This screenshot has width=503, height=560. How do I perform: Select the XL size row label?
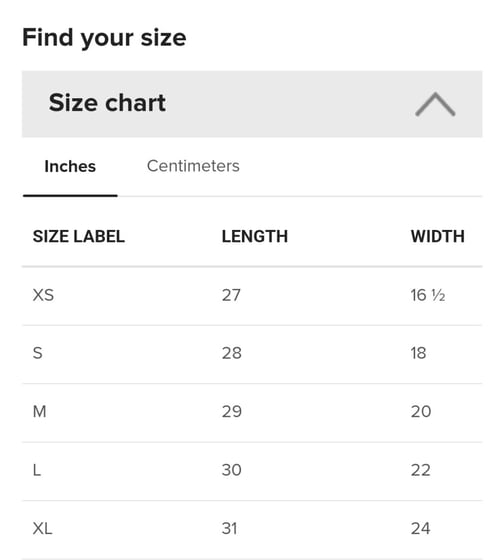point(43,529)
